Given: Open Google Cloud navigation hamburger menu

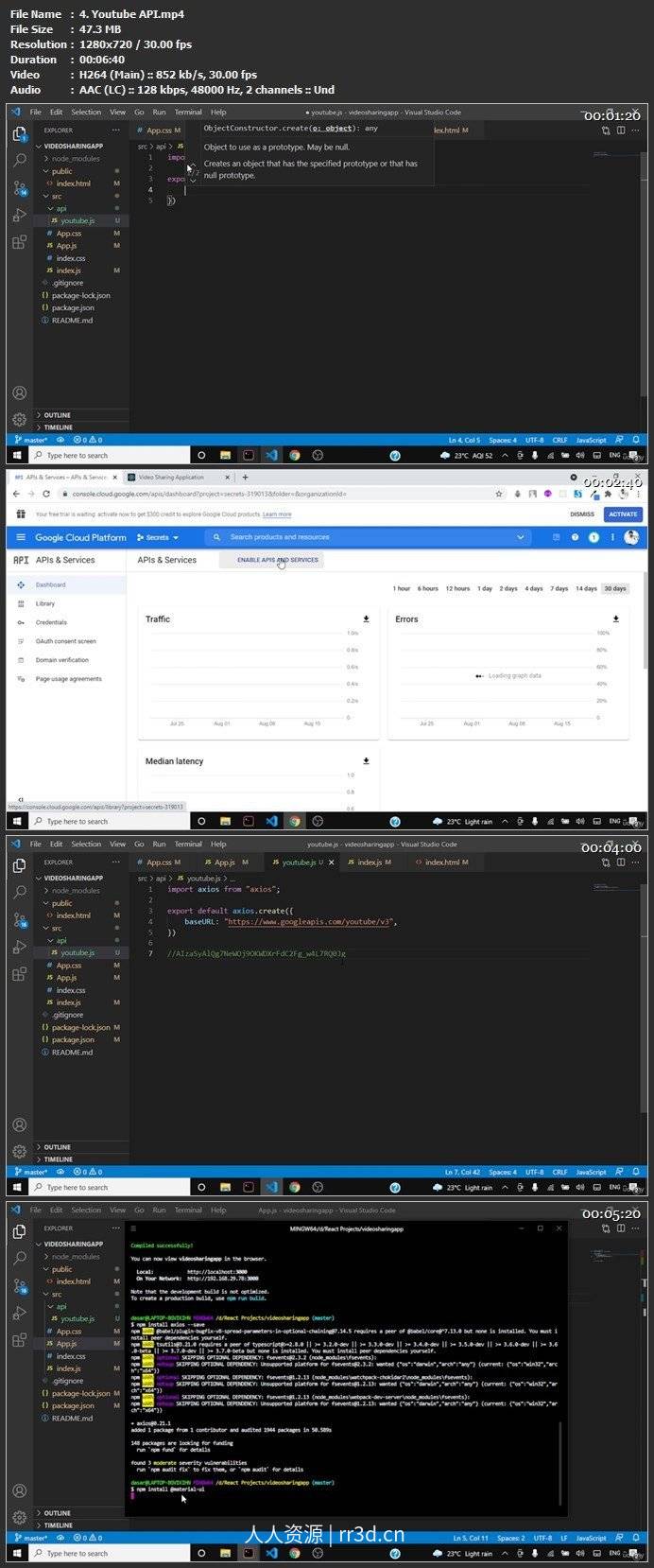Looking at the screenshot, I should pos(20,537).
